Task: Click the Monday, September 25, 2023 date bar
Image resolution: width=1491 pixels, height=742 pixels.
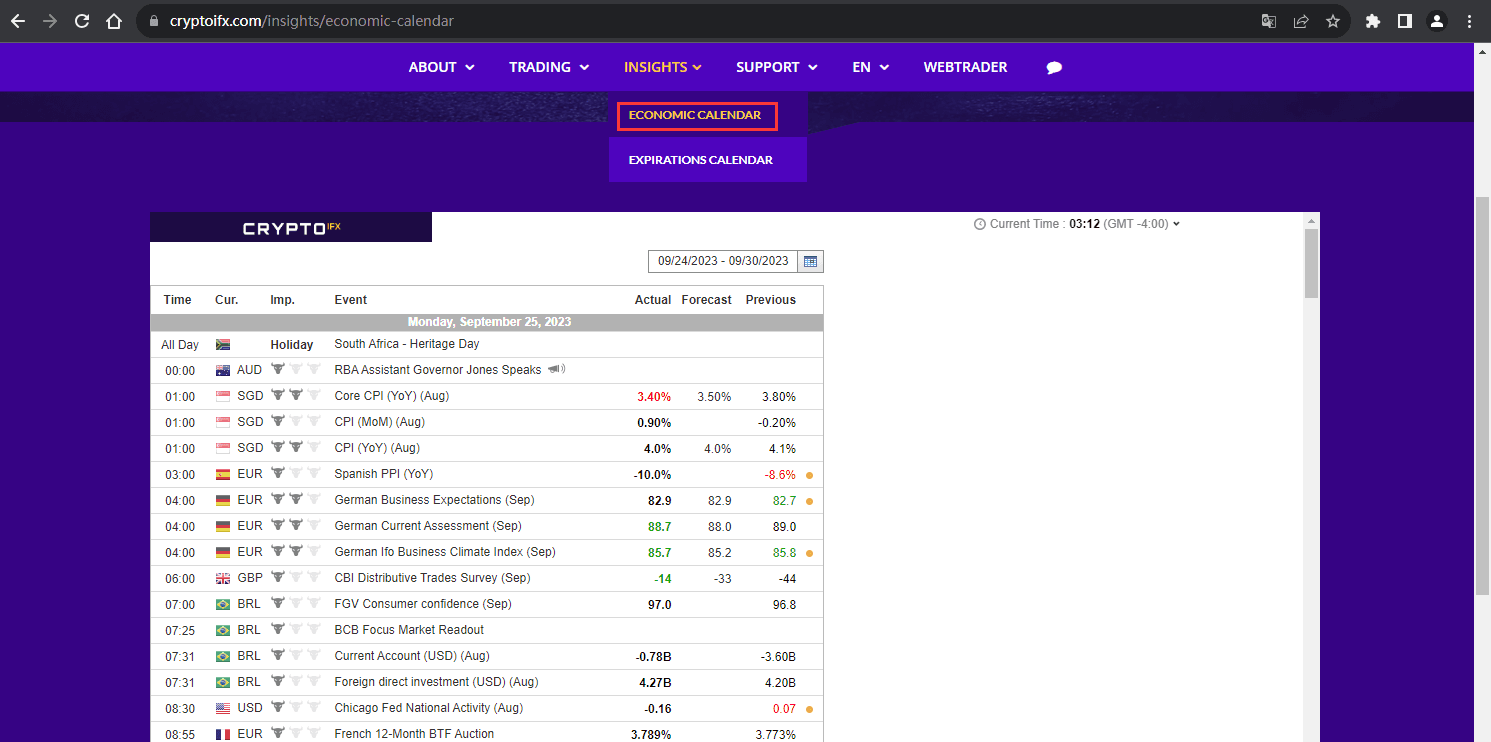Action: [487, 322]
